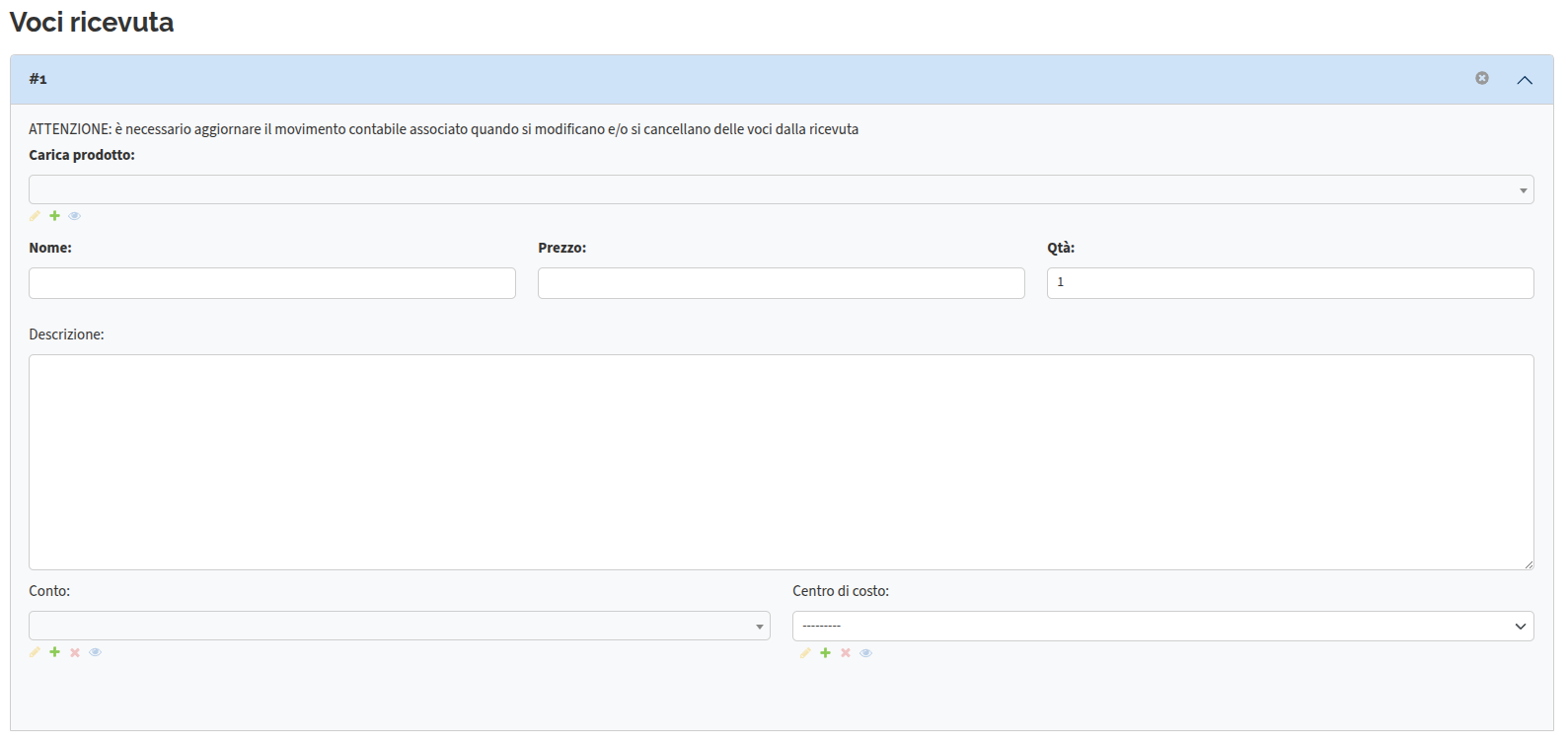Add a new Conto with plus icon
The image size is (1568, 744).
click(x=54, y=652)
